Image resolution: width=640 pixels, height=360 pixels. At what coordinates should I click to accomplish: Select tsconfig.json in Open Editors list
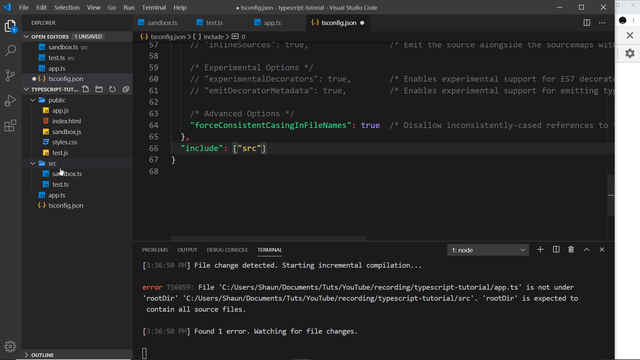click(66, 79)
